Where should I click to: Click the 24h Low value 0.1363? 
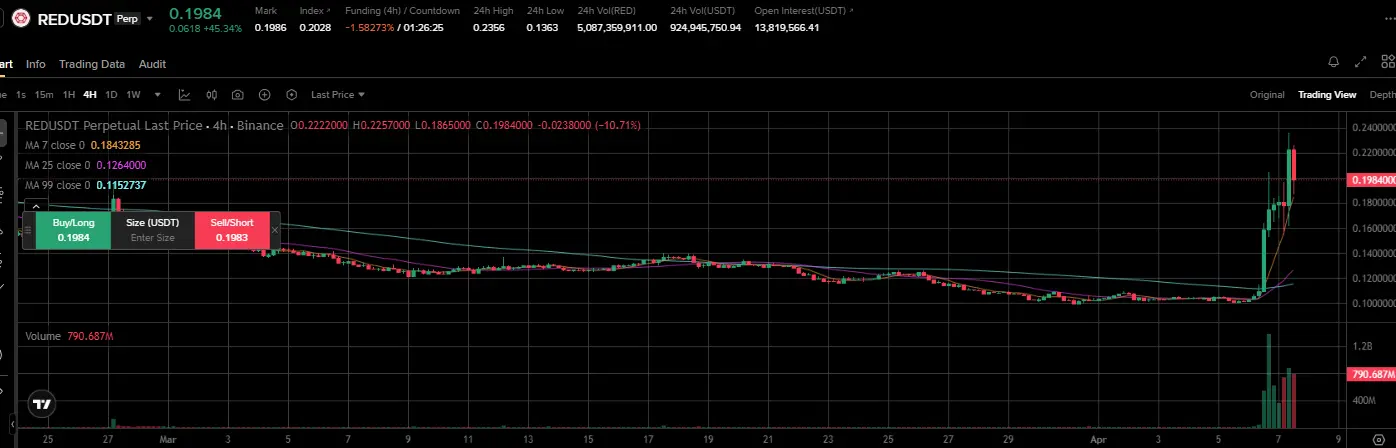point(542,27)
